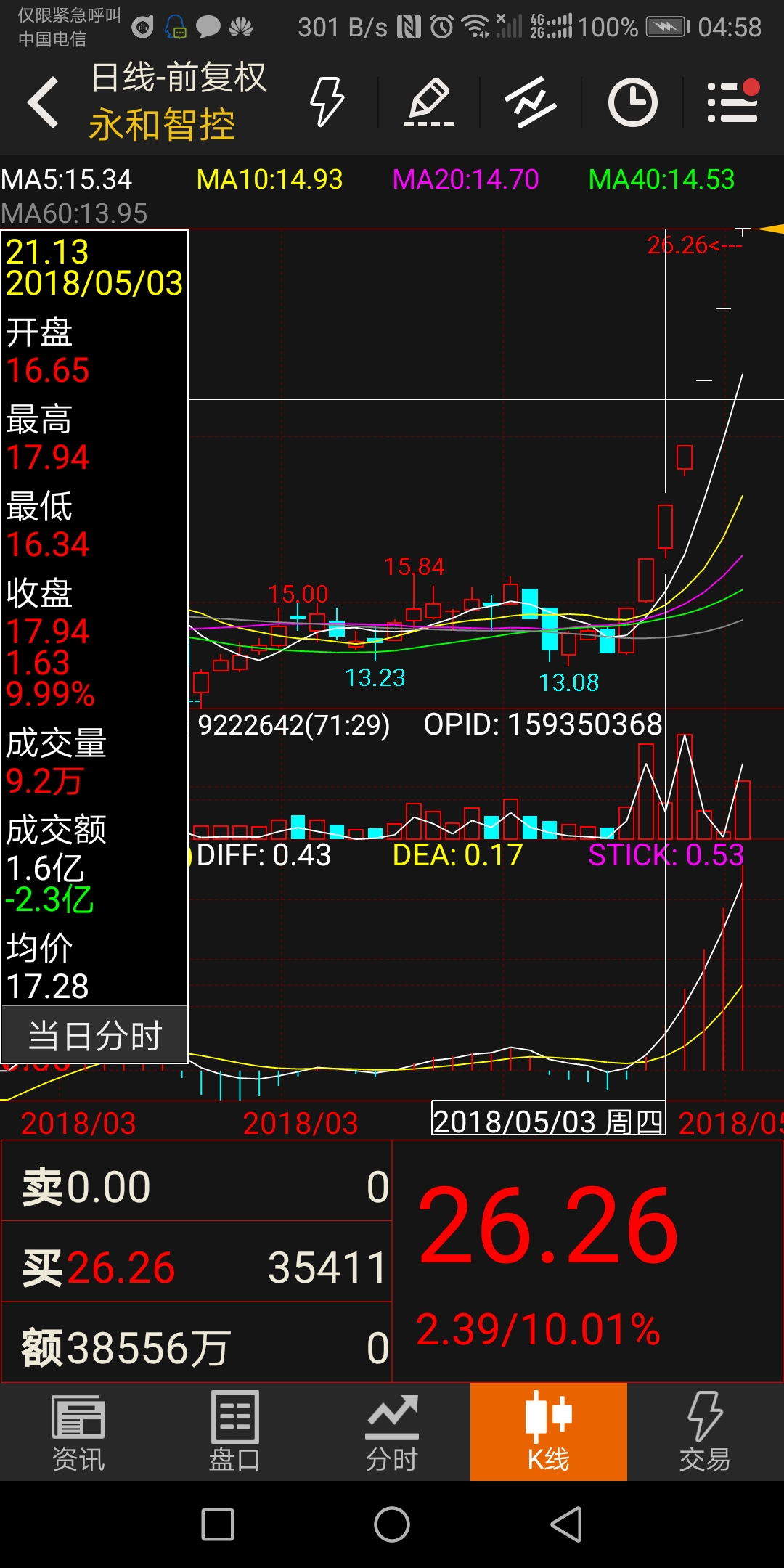Open the pencil drawing tool
784x1568 pixels.
click(429, 102)
